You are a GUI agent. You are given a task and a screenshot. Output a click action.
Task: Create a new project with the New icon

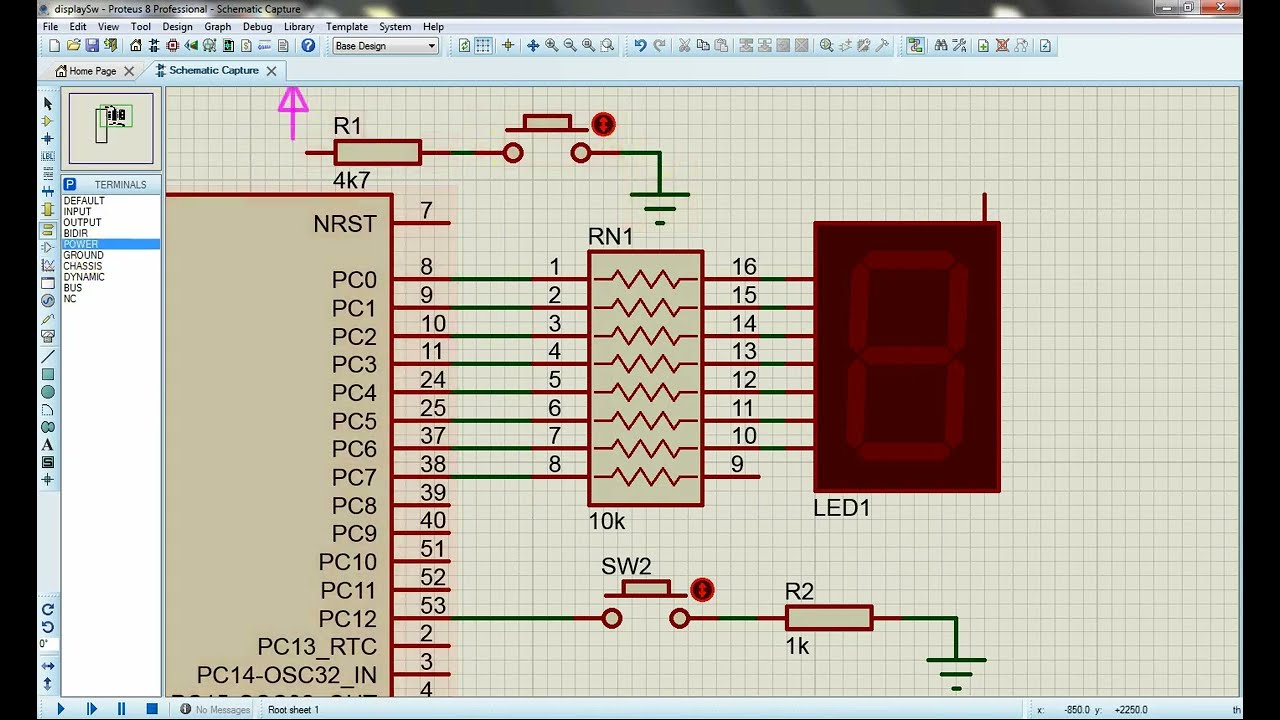[55, 46]
